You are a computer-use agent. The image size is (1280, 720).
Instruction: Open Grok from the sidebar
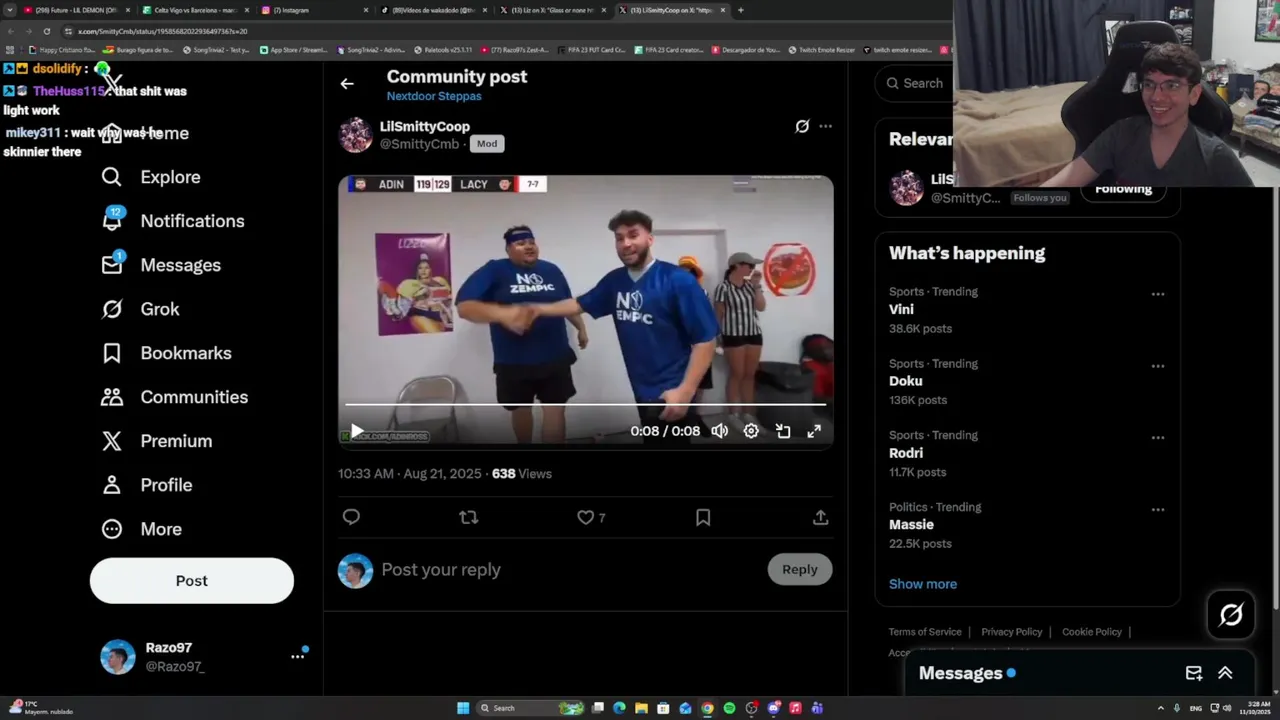pos(140,309)
